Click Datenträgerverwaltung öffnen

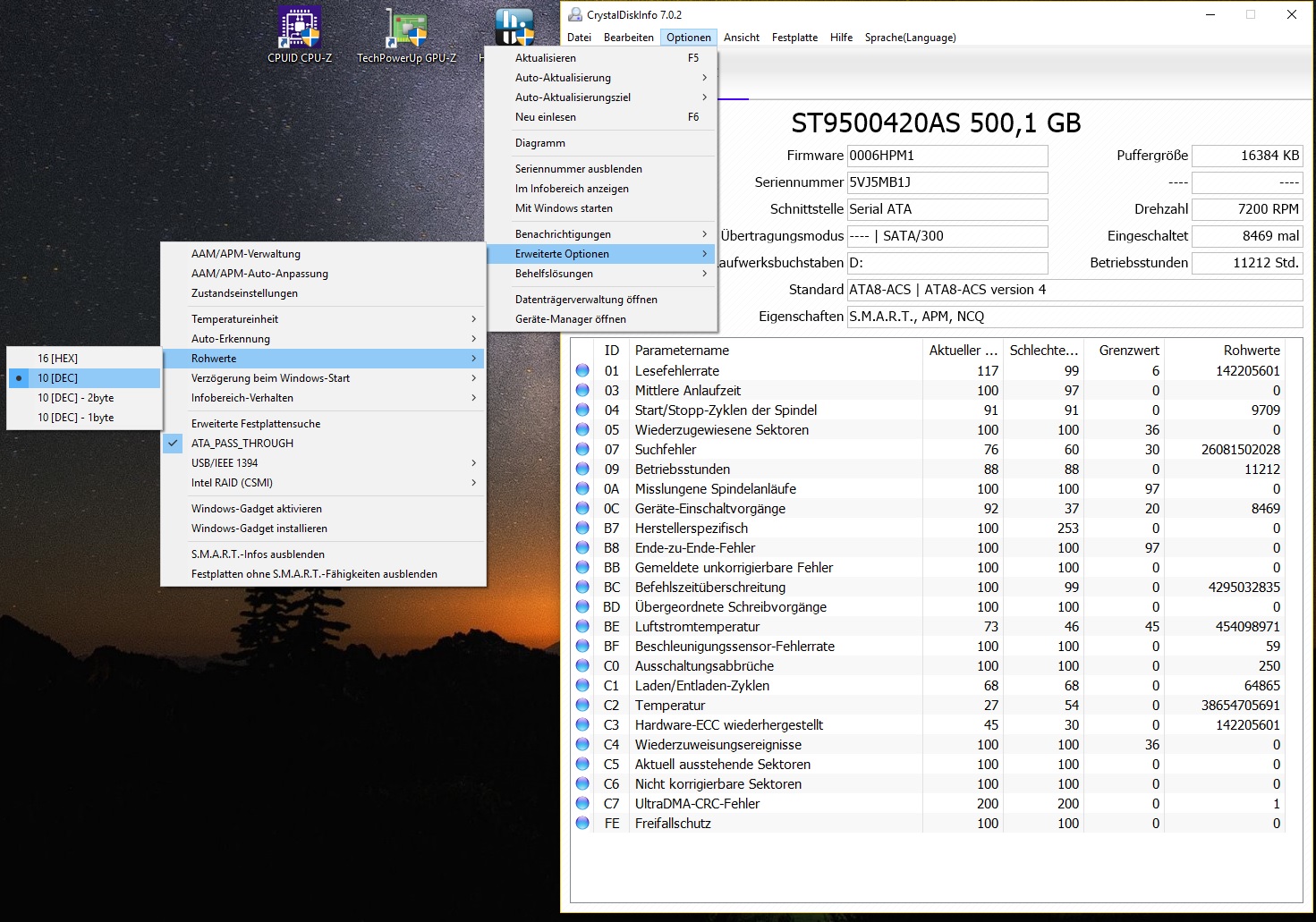coord(600,300)
